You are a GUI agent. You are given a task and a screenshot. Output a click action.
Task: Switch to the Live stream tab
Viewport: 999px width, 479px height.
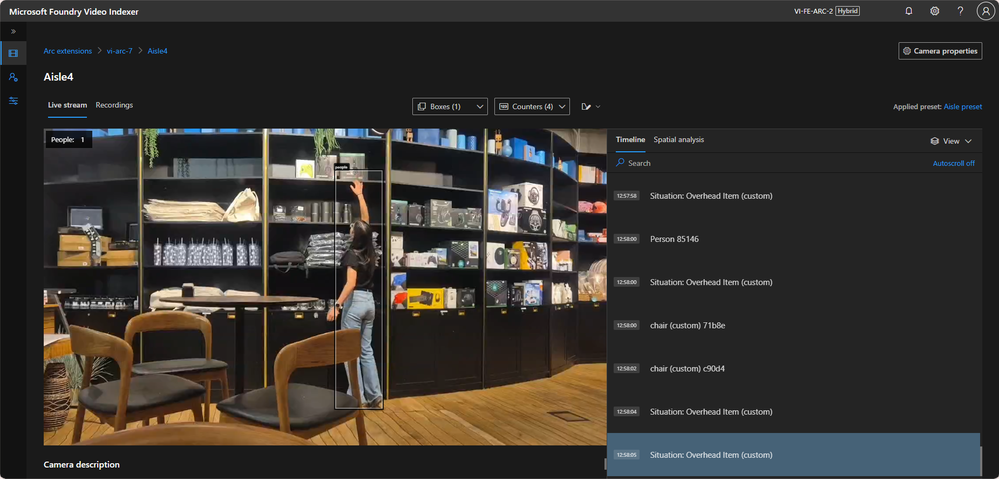[68, 105]
